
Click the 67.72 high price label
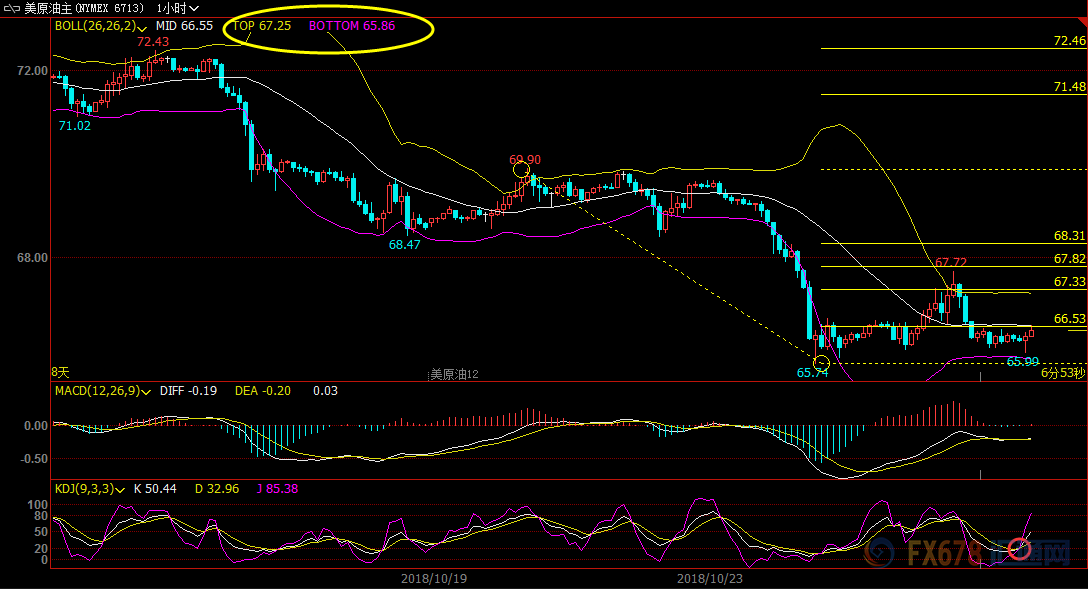pos(951,262)
